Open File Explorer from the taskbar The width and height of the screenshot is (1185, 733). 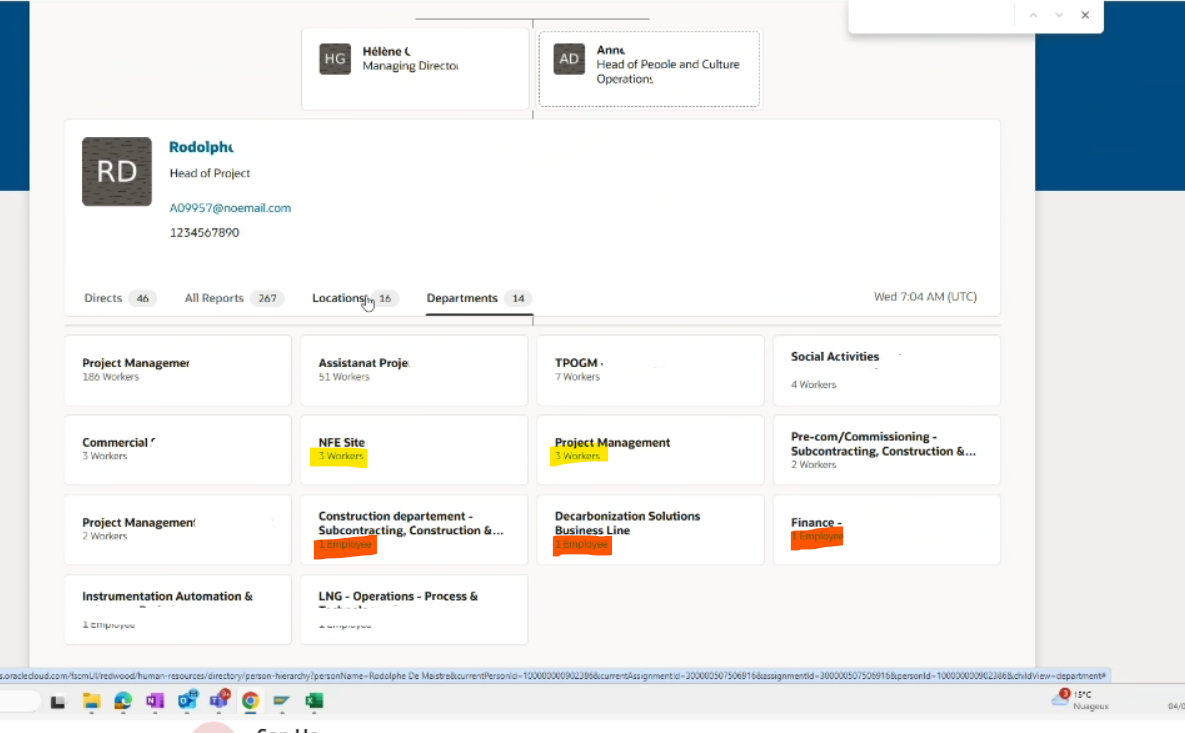(92, 701)
